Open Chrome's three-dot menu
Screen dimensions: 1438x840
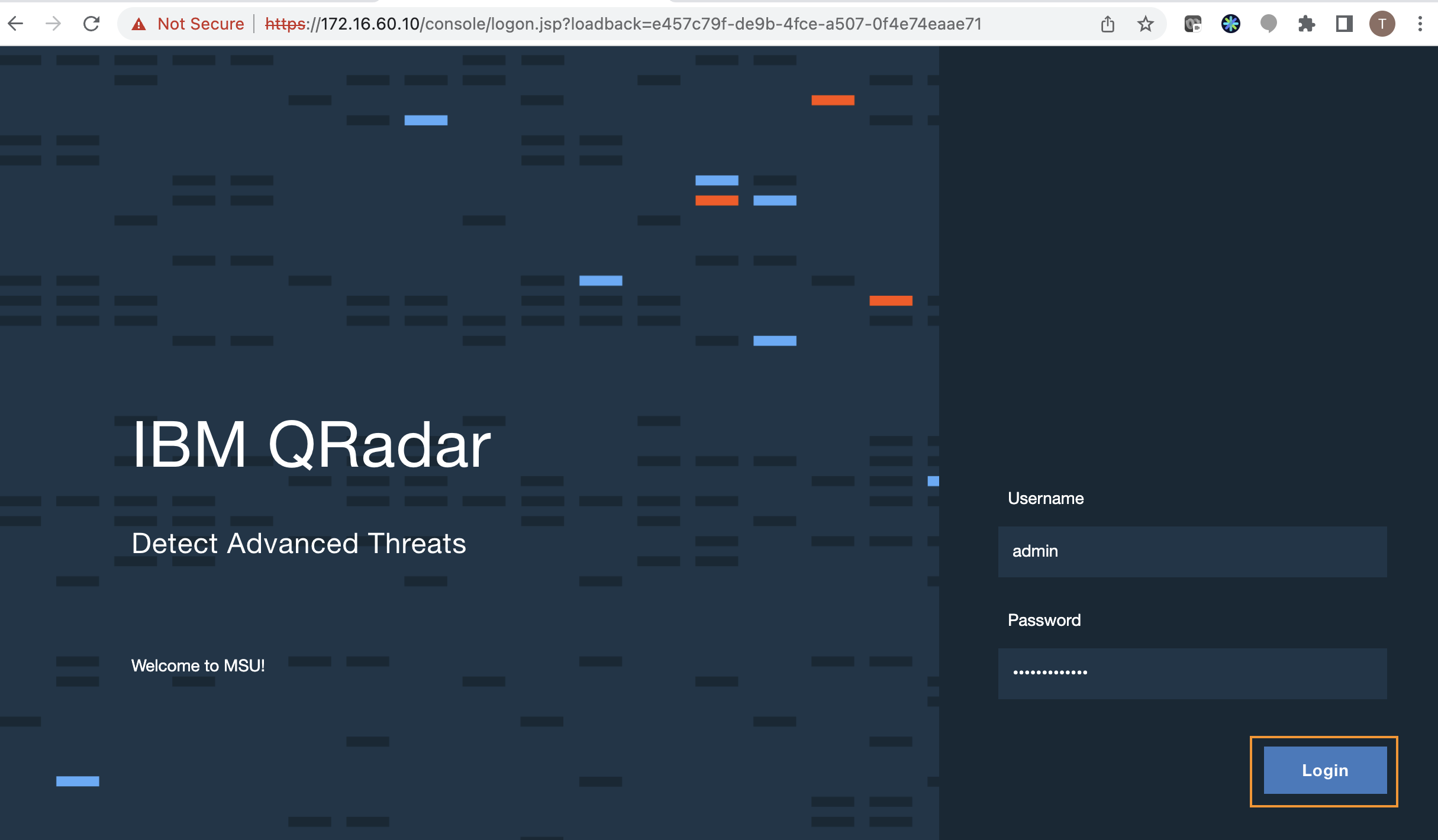(x=1420, y=24)
